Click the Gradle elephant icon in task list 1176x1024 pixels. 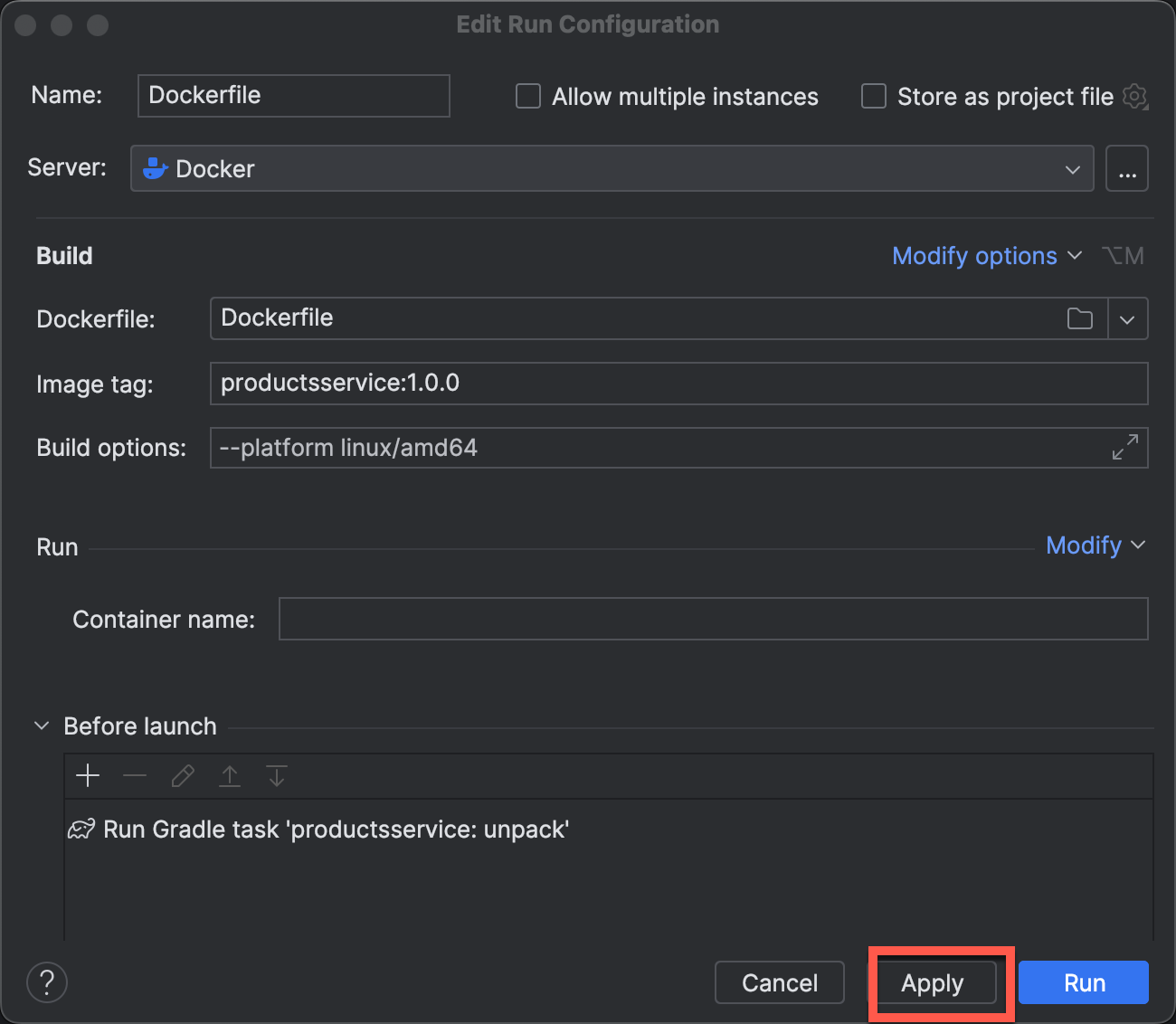(x=81, y=829)
